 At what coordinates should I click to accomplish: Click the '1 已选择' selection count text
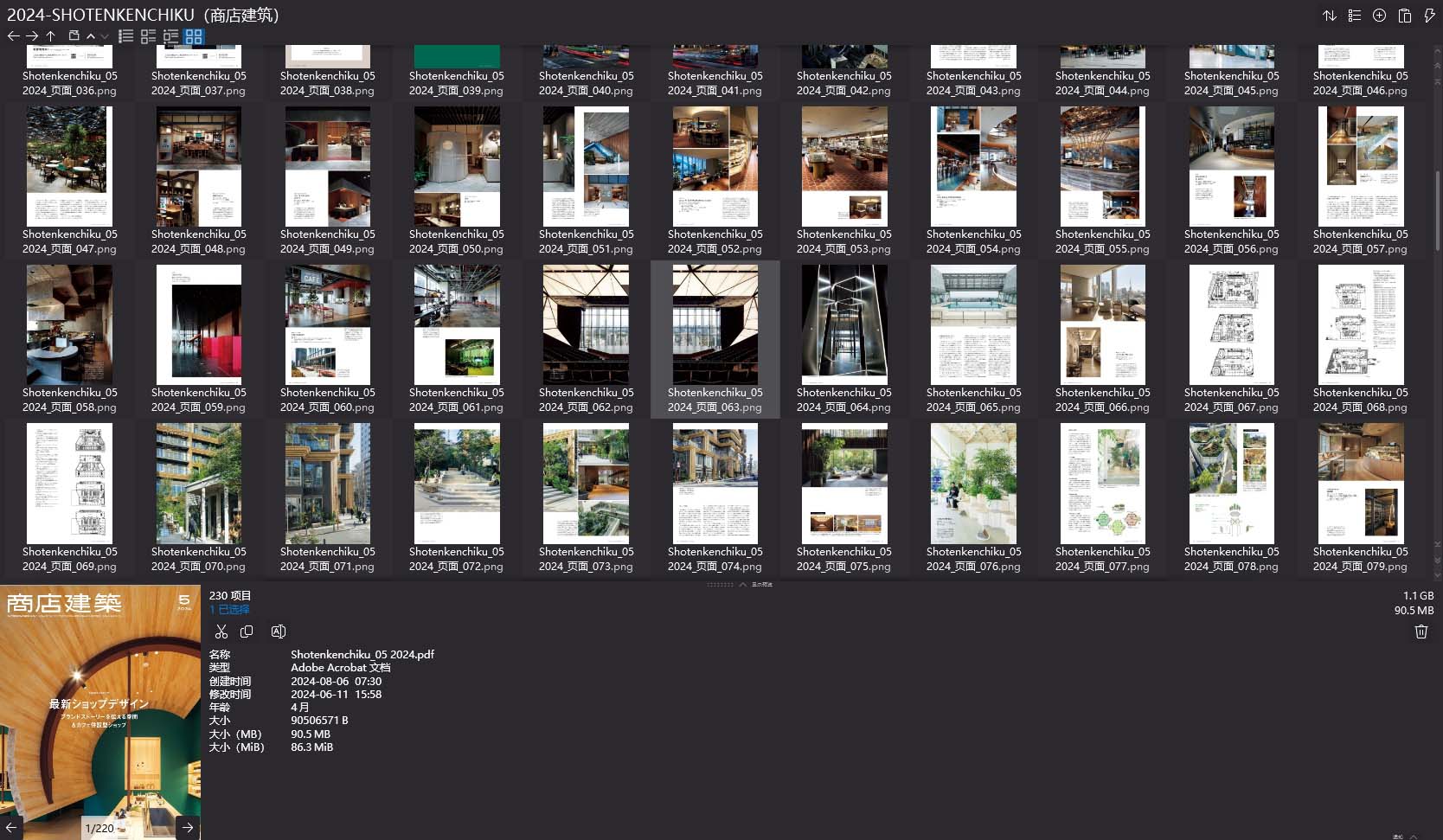point(229,610)
